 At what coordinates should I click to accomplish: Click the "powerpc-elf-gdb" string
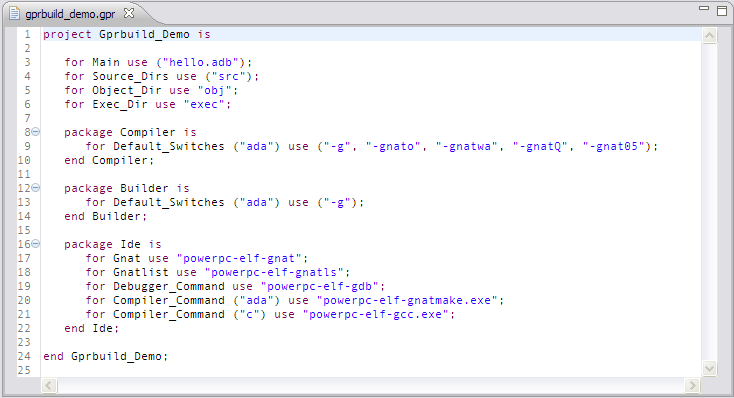[319, 287]
